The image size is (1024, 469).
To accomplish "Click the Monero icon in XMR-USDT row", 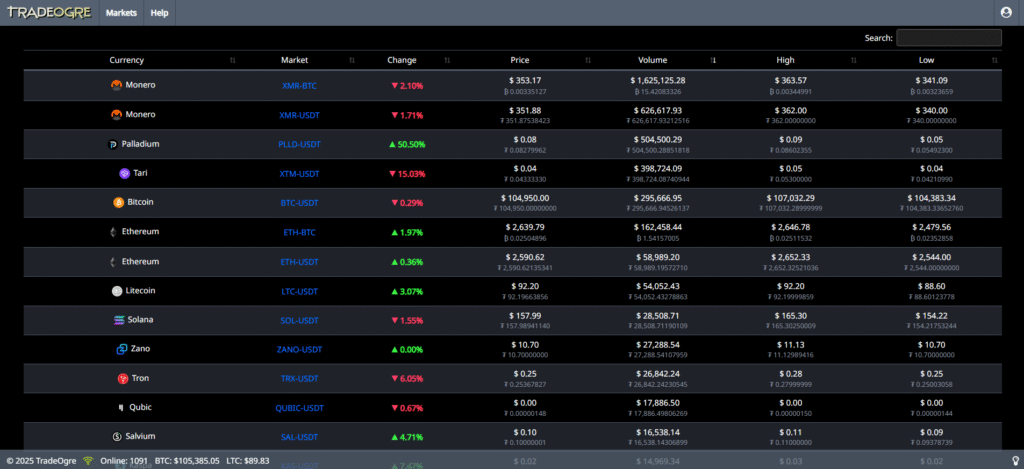I will tap(117, 114).
